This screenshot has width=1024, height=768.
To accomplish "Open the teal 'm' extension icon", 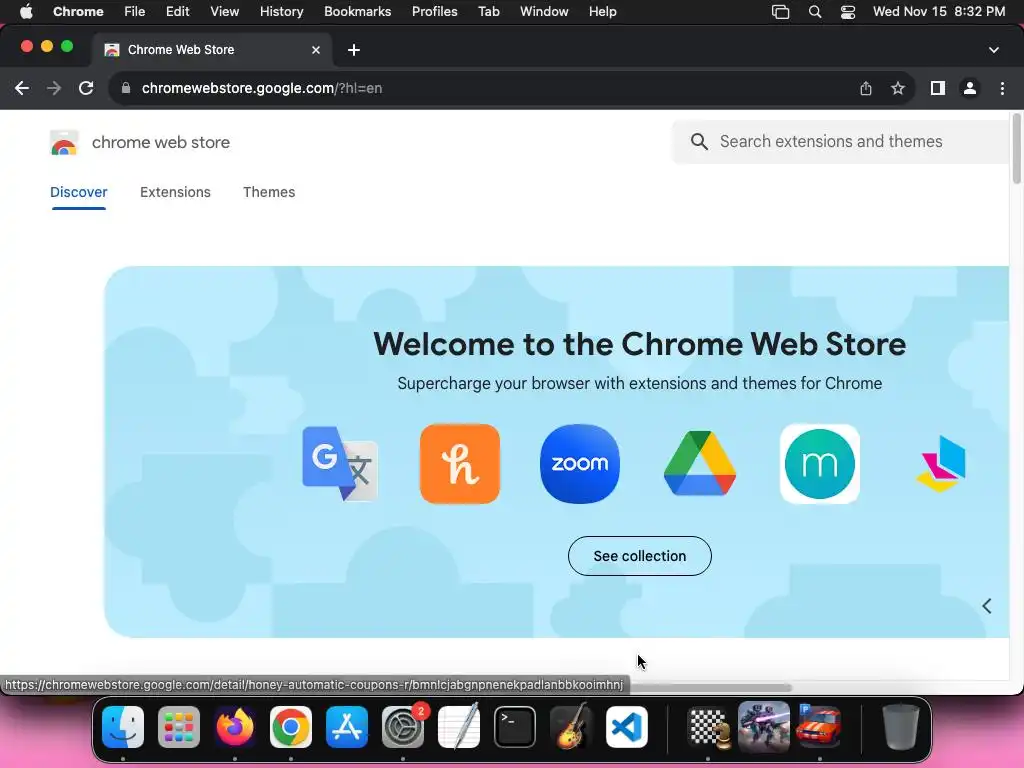I will 820,464.
